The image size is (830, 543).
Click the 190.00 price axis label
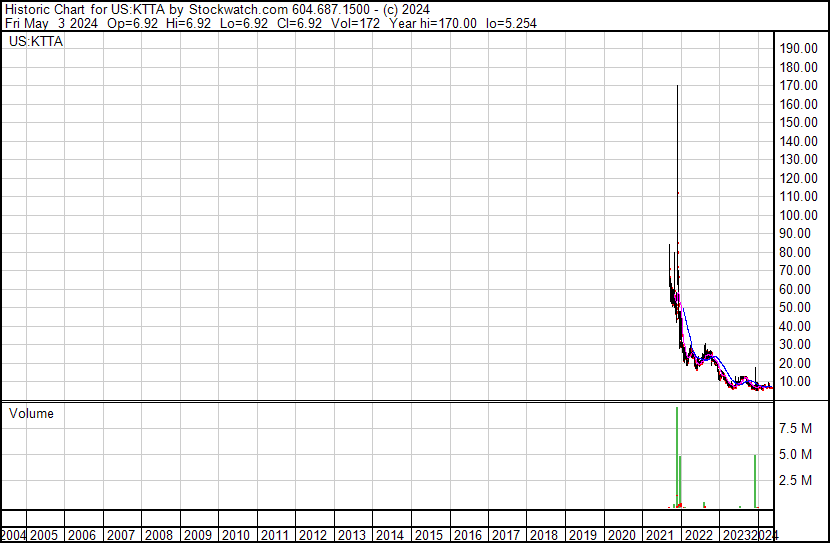click(x=798, y=48)
